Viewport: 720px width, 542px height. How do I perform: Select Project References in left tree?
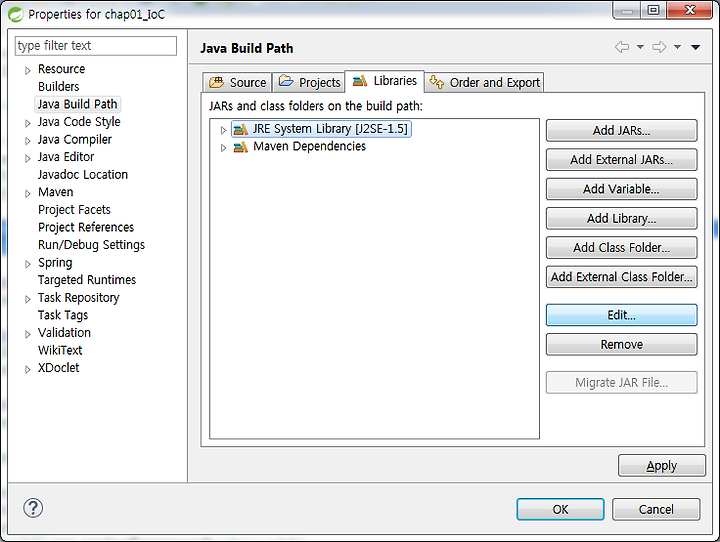click(86, 227)
